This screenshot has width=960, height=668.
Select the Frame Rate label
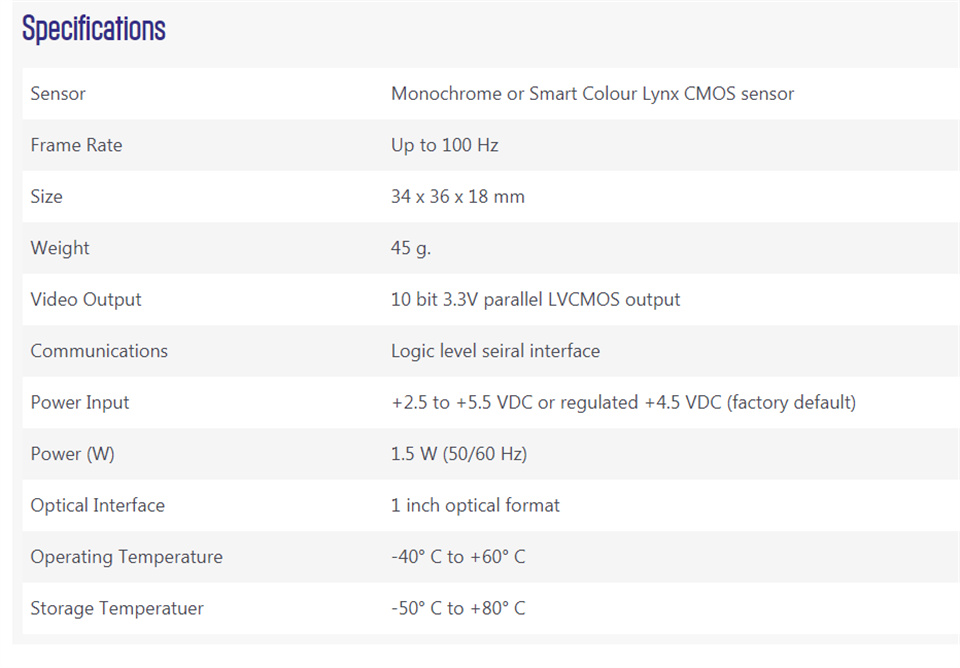point(77,145)
